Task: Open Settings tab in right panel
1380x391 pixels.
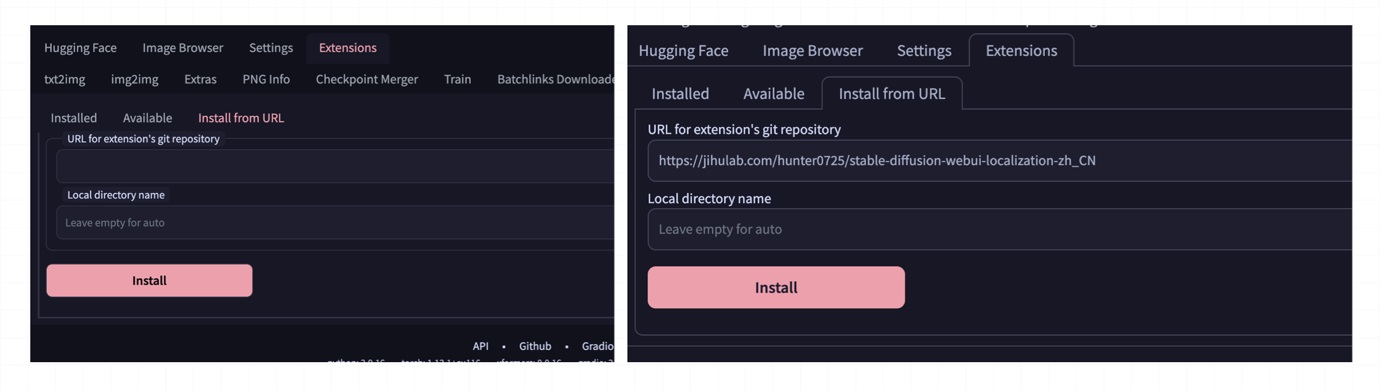Action: pyautogui.click(x=924, y=51)
